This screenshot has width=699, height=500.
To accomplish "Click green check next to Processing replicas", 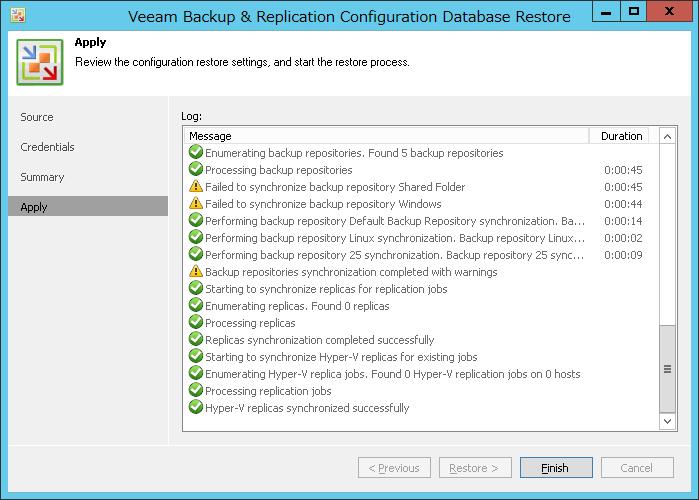I will (x=196, y=322).
